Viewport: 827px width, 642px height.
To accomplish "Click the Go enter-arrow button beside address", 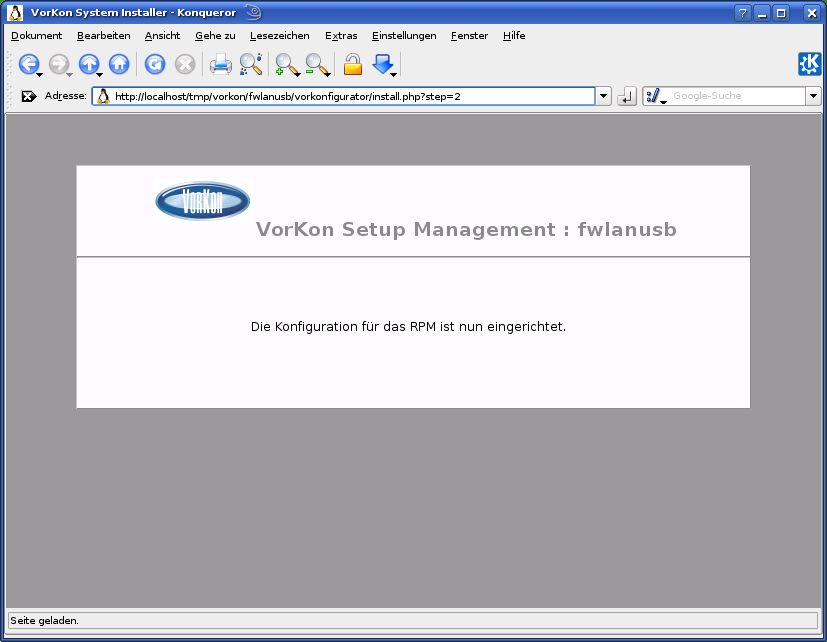I will pyautogui.click(x=627, y=96).
